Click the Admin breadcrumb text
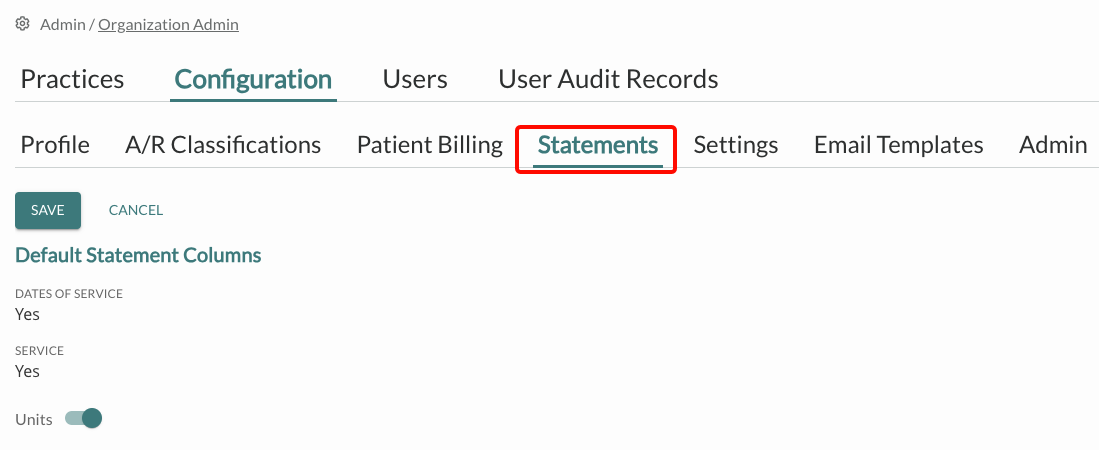The width and height of the screenshot is (1099, 450). (64, 24)
